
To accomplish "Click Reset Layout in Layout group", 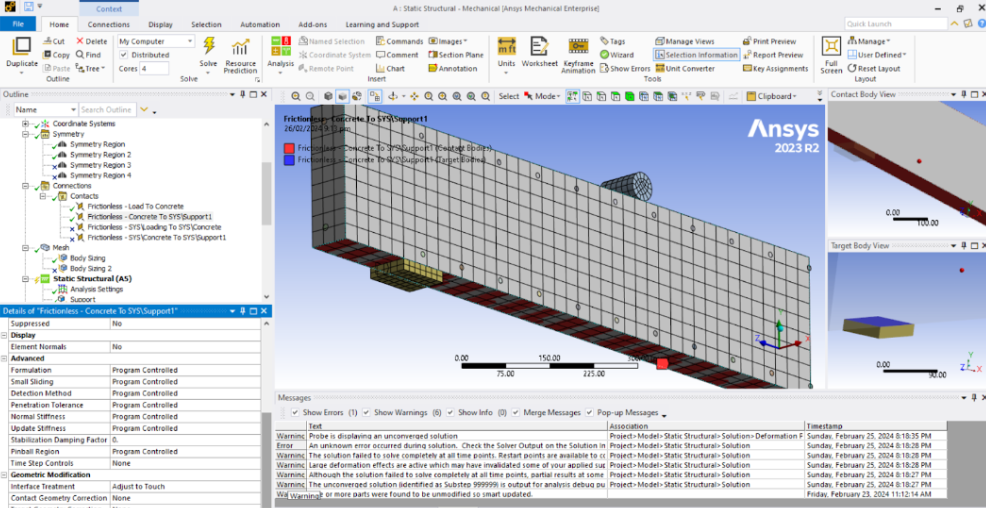I will (x=873, y=69).
